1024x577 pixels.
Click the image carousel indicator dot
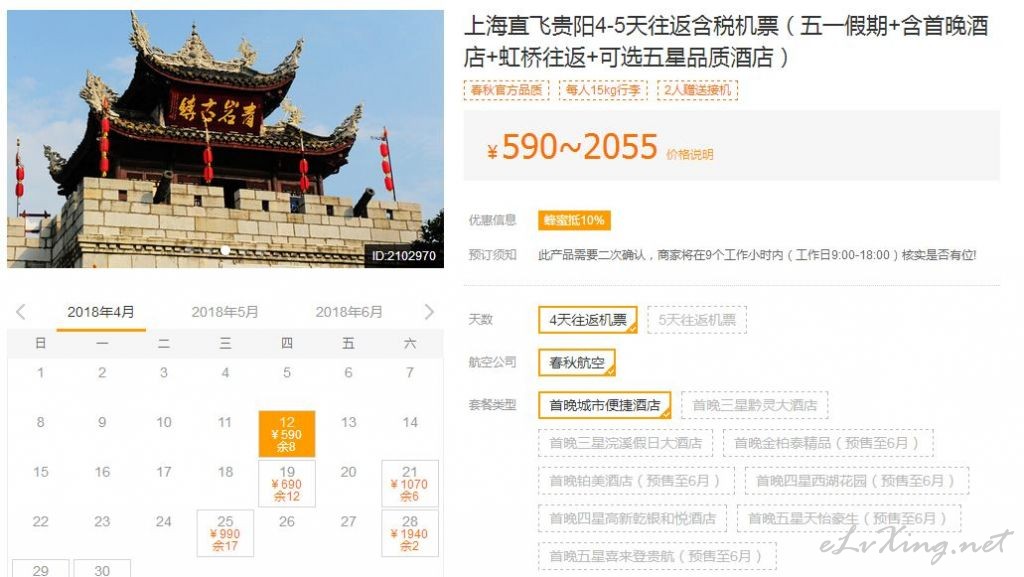(225, 250)
